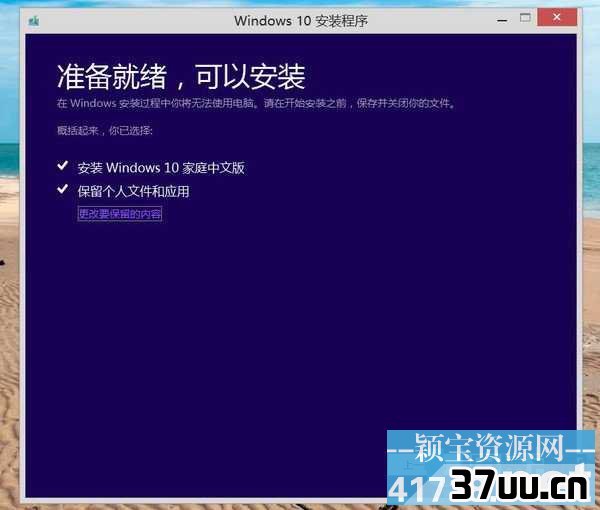Minimize the Windows 10 安装程序 window
This screenshot has width=600, height=510.
(x=502, y=19)
